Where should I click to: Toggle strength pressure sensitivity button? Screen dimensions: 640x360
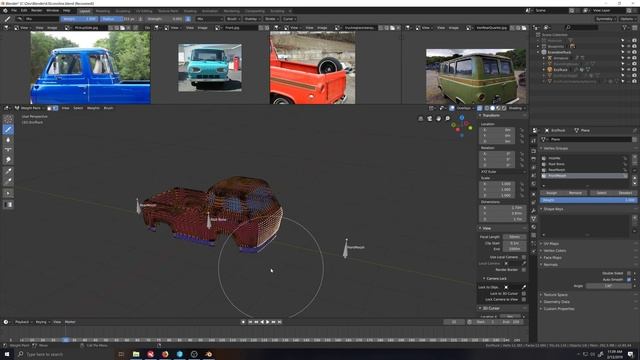[188, 19]
